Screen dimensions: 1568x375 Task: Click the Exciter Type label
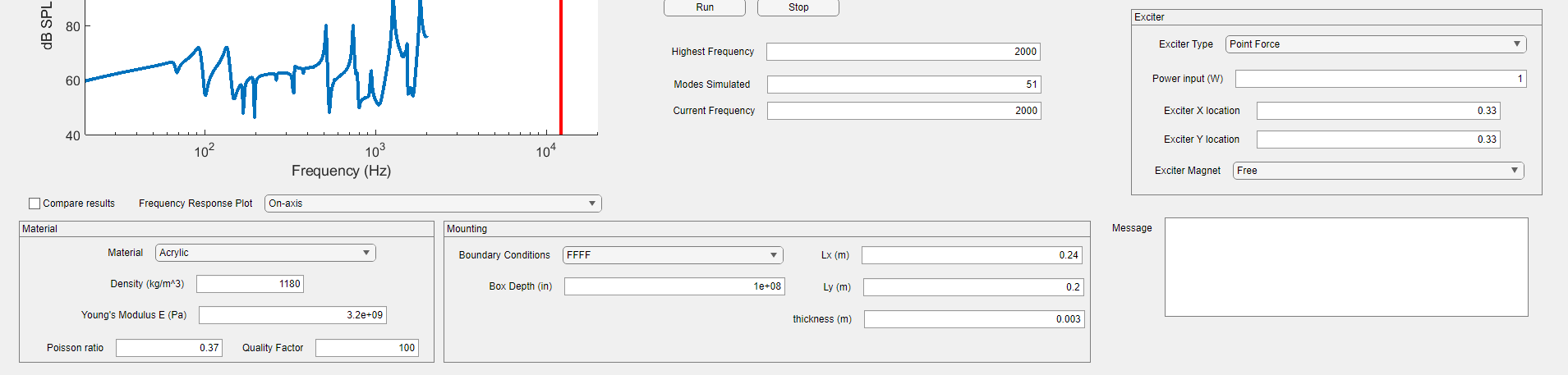1186,44
